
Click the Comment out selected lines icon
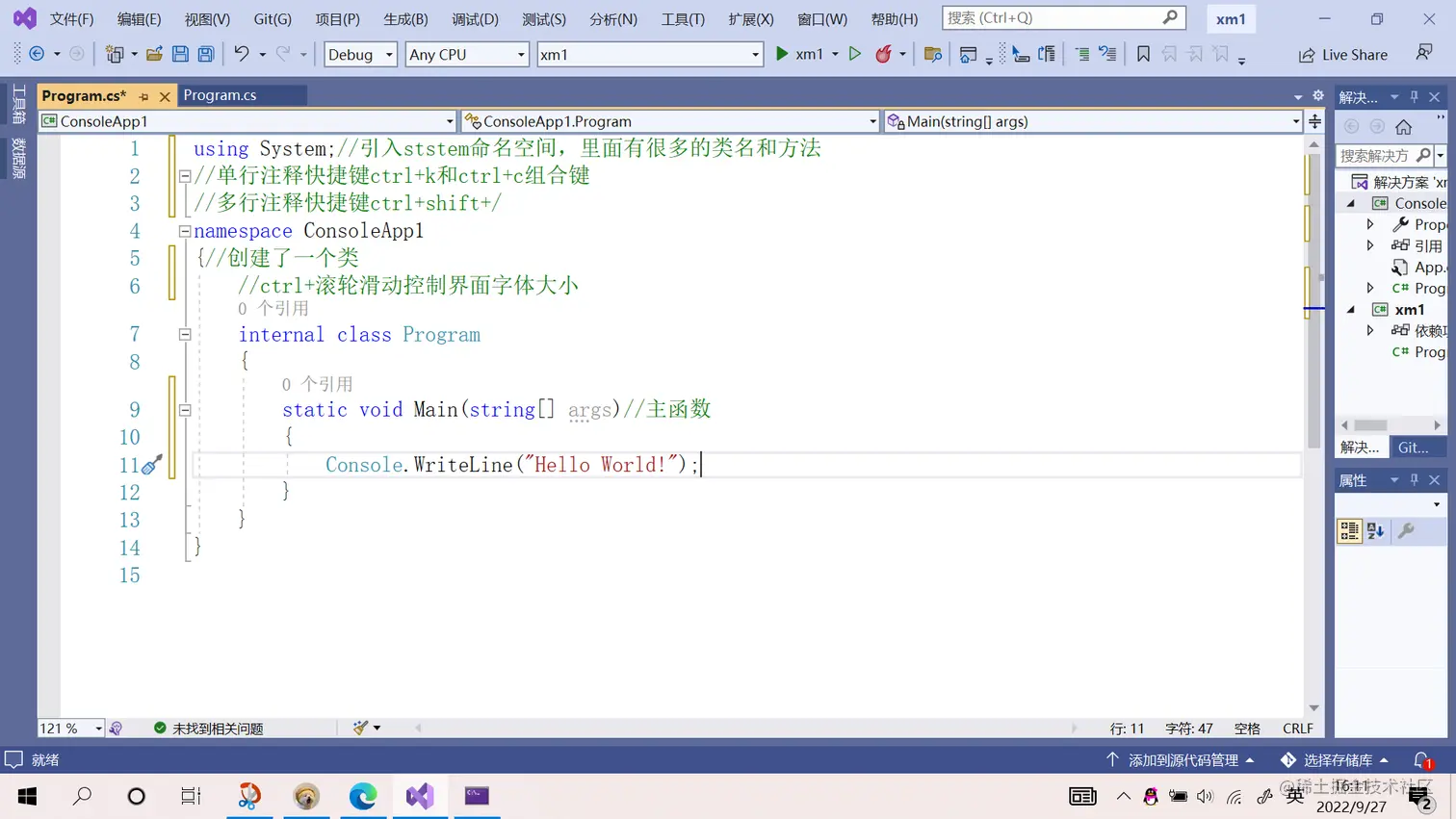1082,54
